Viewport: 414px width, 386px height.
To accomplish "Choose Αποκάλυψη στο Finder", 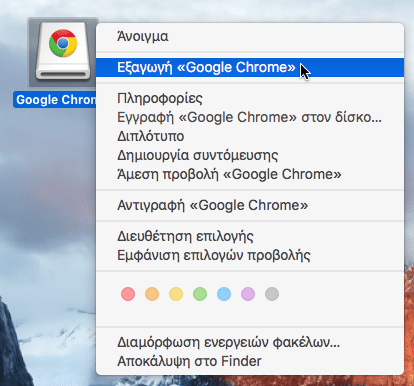I will (x=250, y=361).
